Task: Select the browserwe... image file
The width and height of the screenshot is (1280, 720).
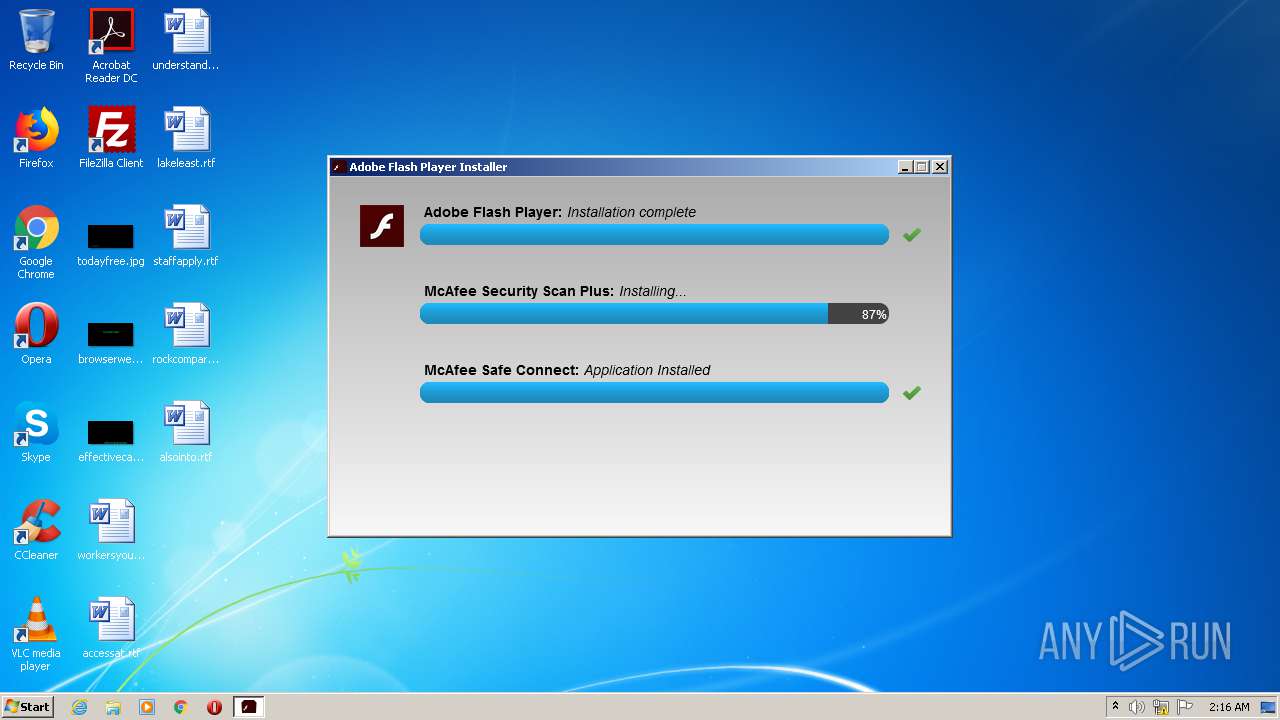Action: pyautogui.click(x=111, y=341)
